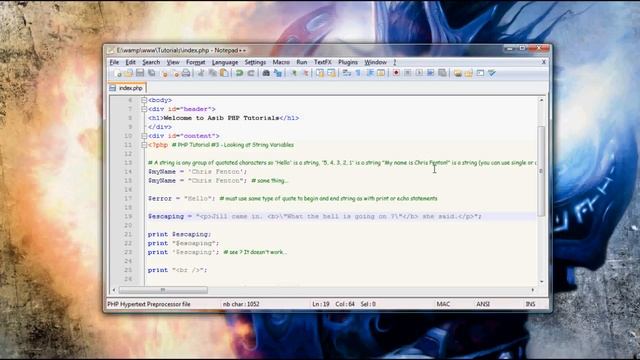
Task: Click the Zoom Out toolbar icon
Action: (x=305, y=73)
